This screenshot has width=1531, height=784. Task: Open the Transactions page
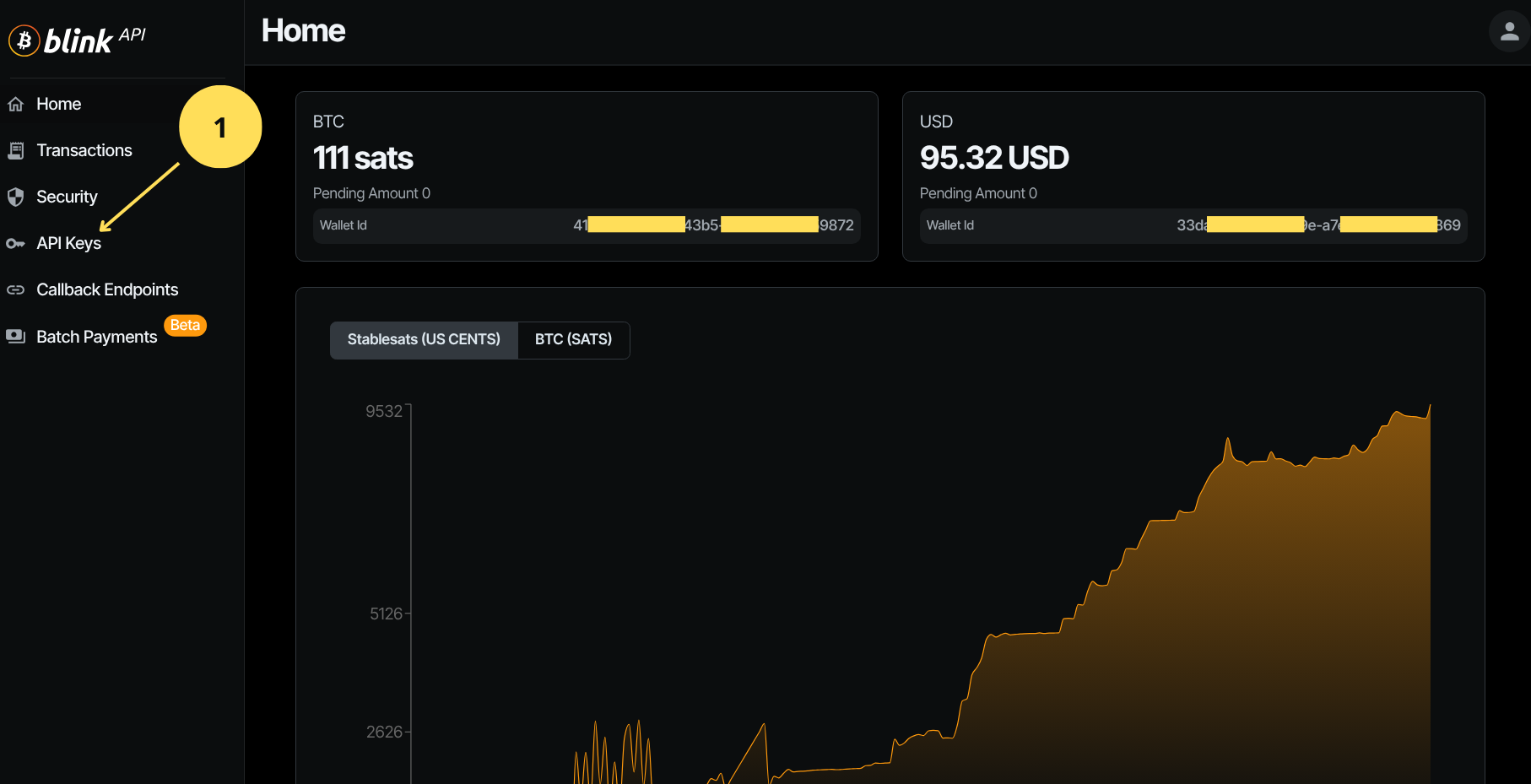(x=84, y=150)
